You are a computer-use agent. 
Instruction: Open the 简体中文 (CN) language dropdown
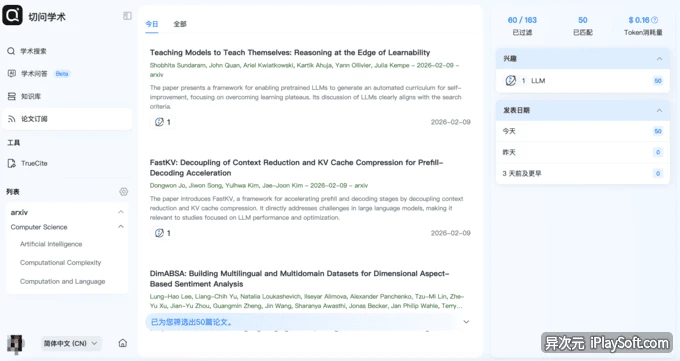[x=71, y=344]
